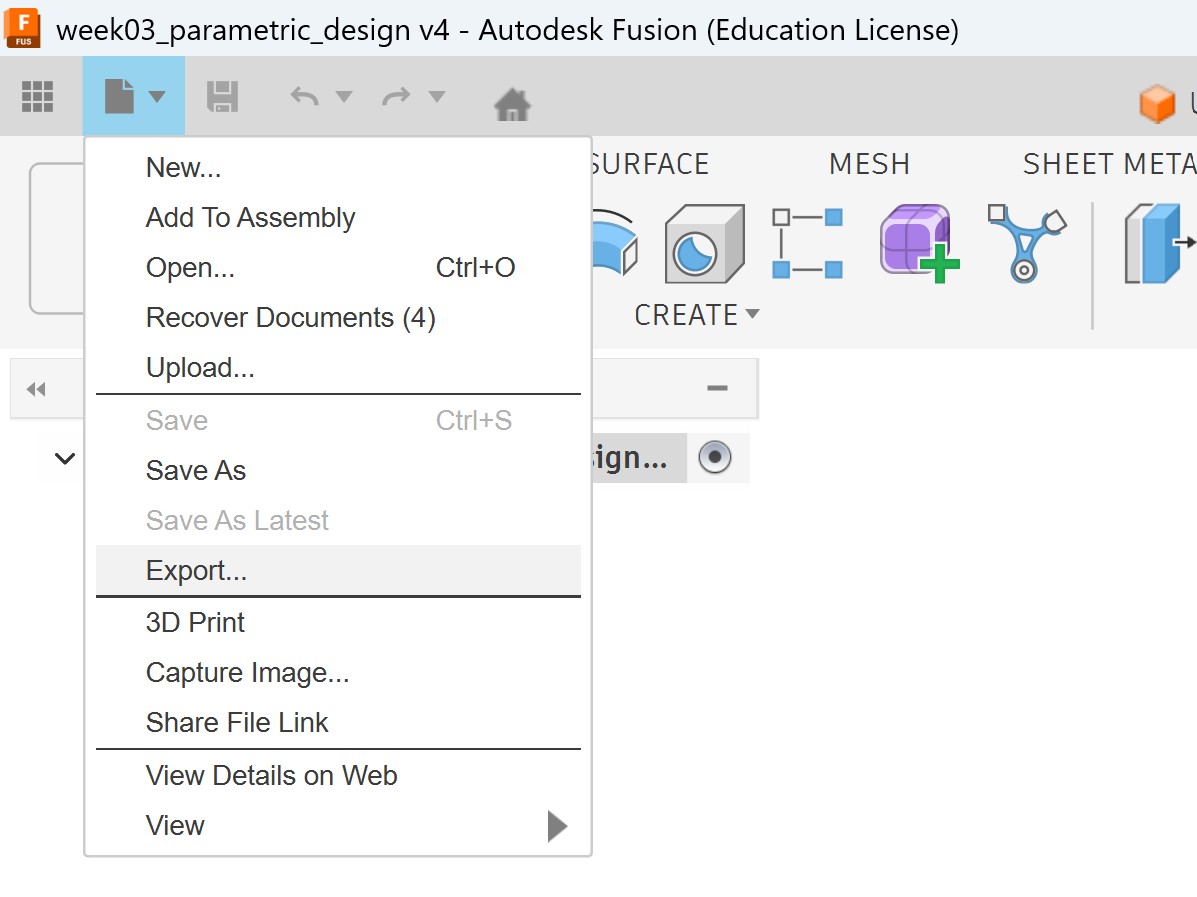This screenshot has width=1197, height=897.
Task: Click the File menu document icon
Action: 120,97
